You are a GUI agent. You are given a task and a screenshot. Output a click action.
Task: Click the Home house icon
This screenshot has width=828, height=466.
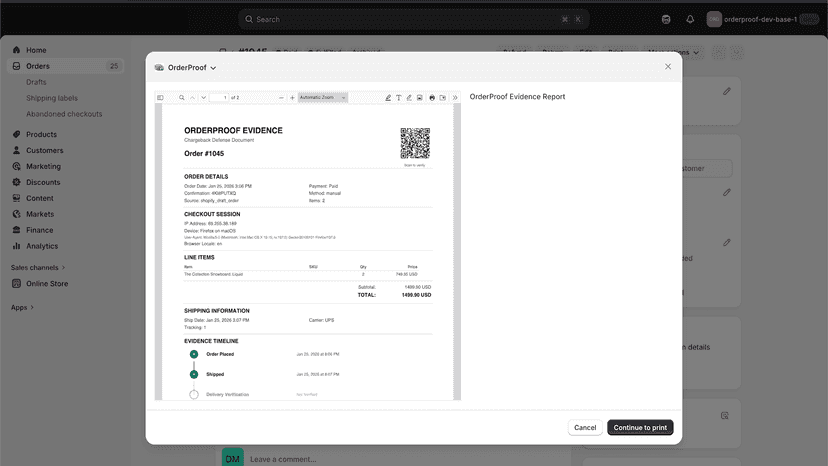tap(16, 50)
